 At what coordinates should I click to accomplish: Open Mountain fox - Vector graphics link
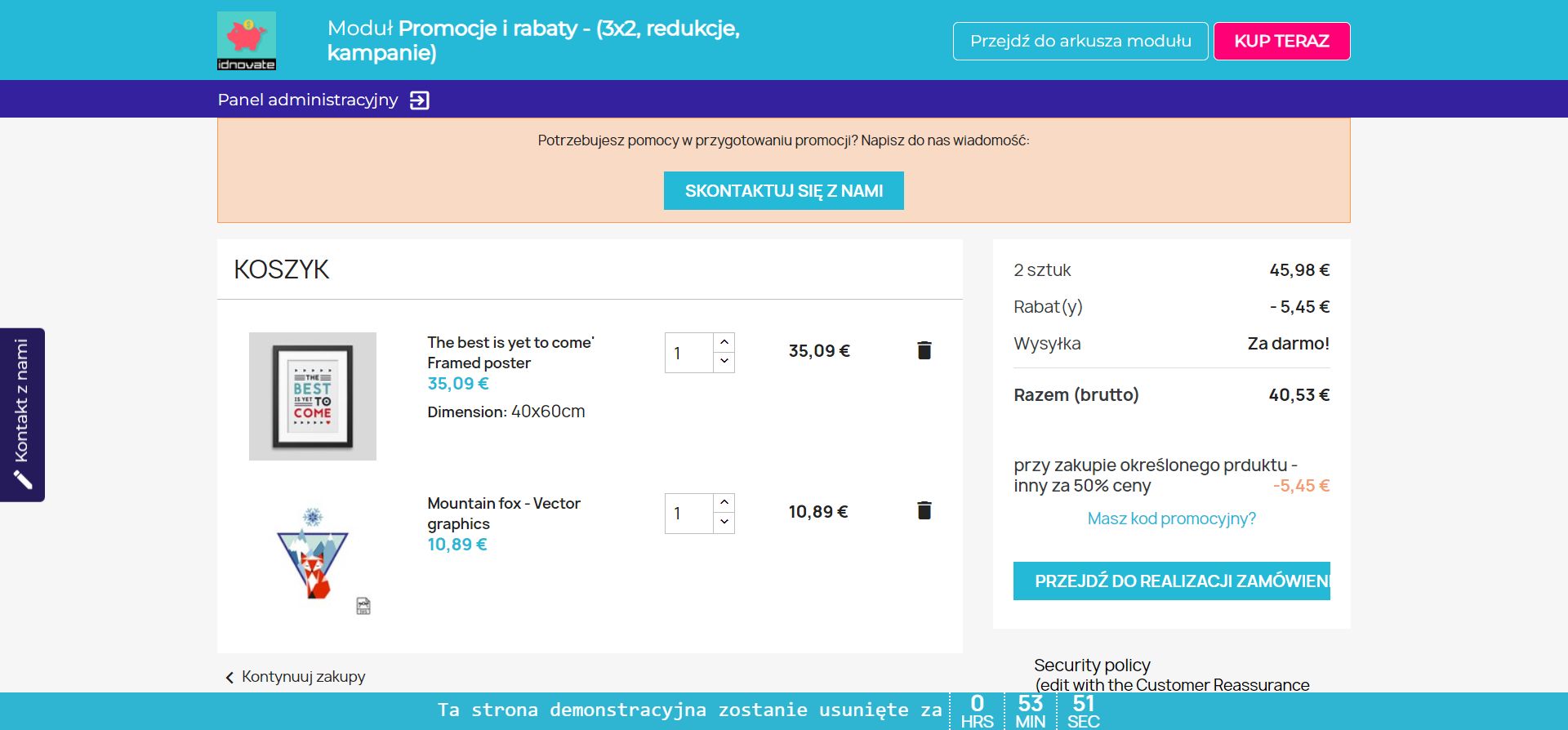click(x=504, y=514)
